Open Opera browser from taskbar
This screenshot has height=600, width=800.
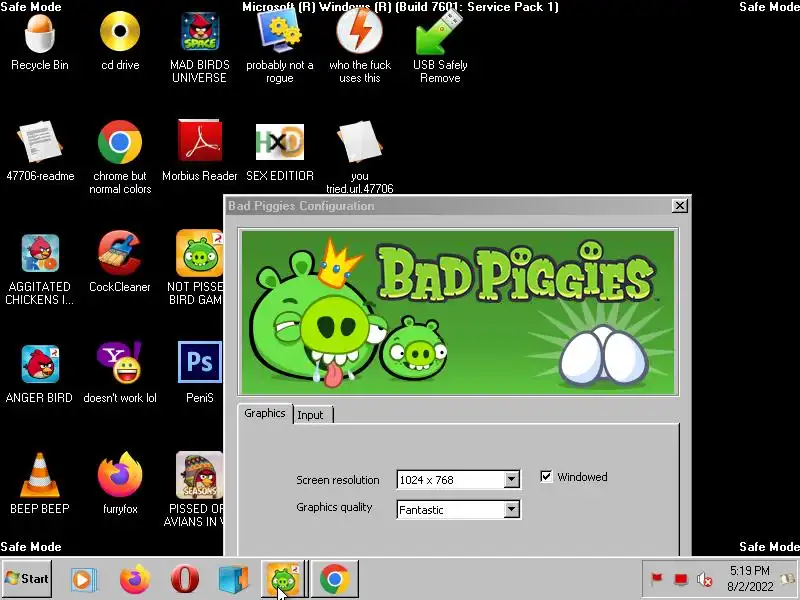[x=185, y=579]
